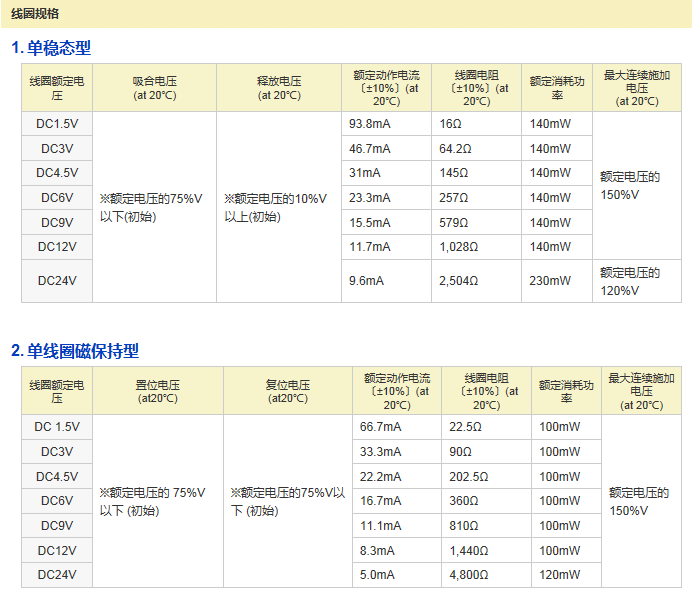Click the 2,504Ω coil resistance value
The height and width of the screenshot is (589, 695).
click(x=459, y=281)
